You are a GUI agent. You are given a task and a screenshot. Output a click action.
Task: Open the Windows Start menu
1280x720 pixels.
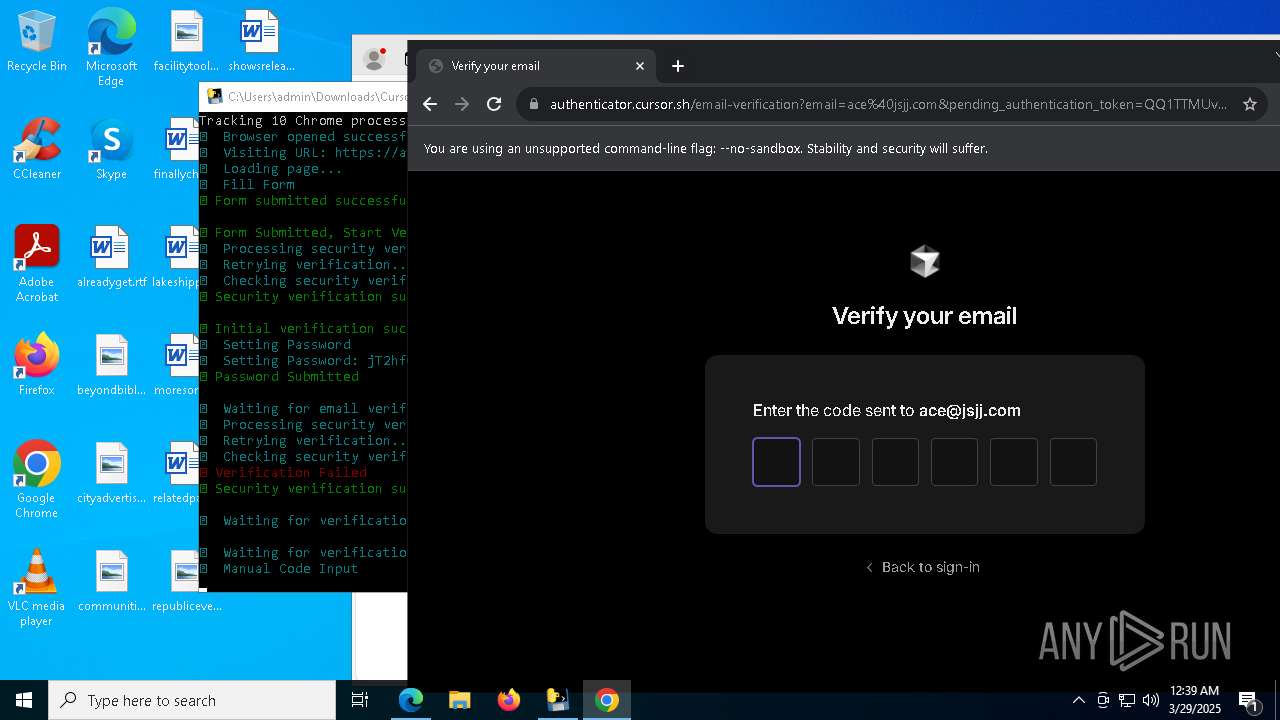(24, 700)
